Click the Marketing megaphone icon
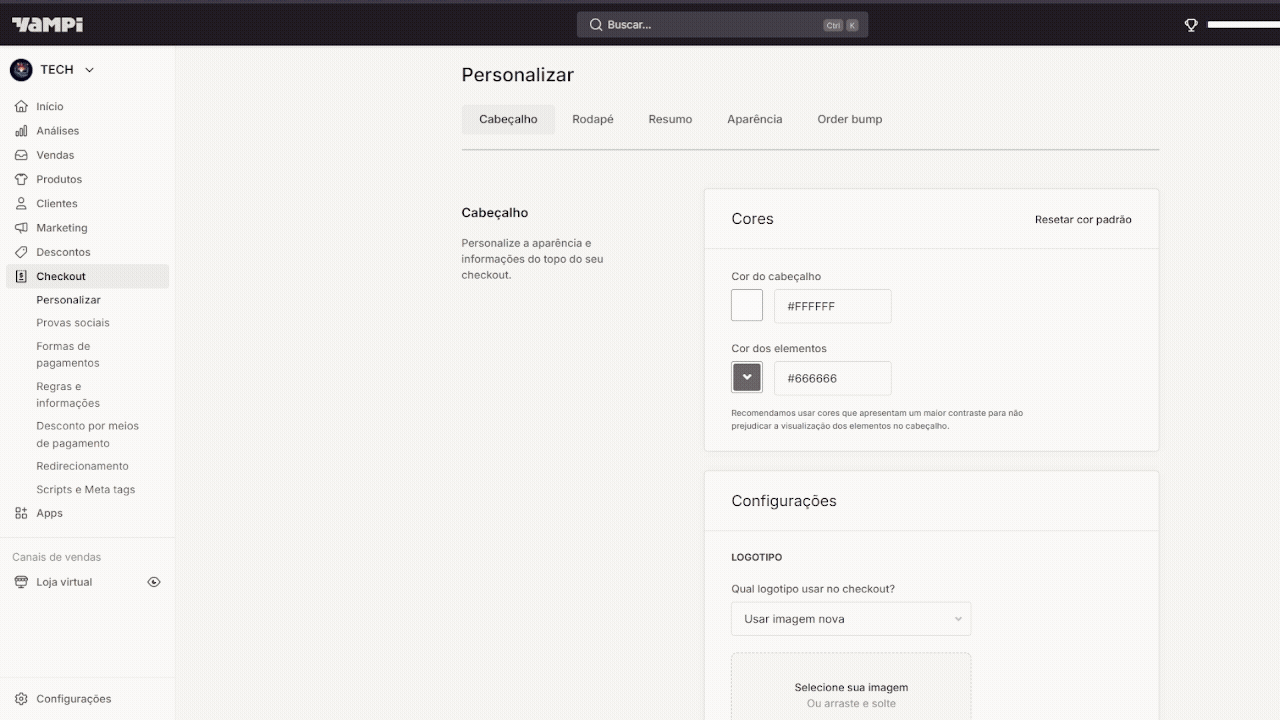This screenshot has width=1280, height=720. 21,228
